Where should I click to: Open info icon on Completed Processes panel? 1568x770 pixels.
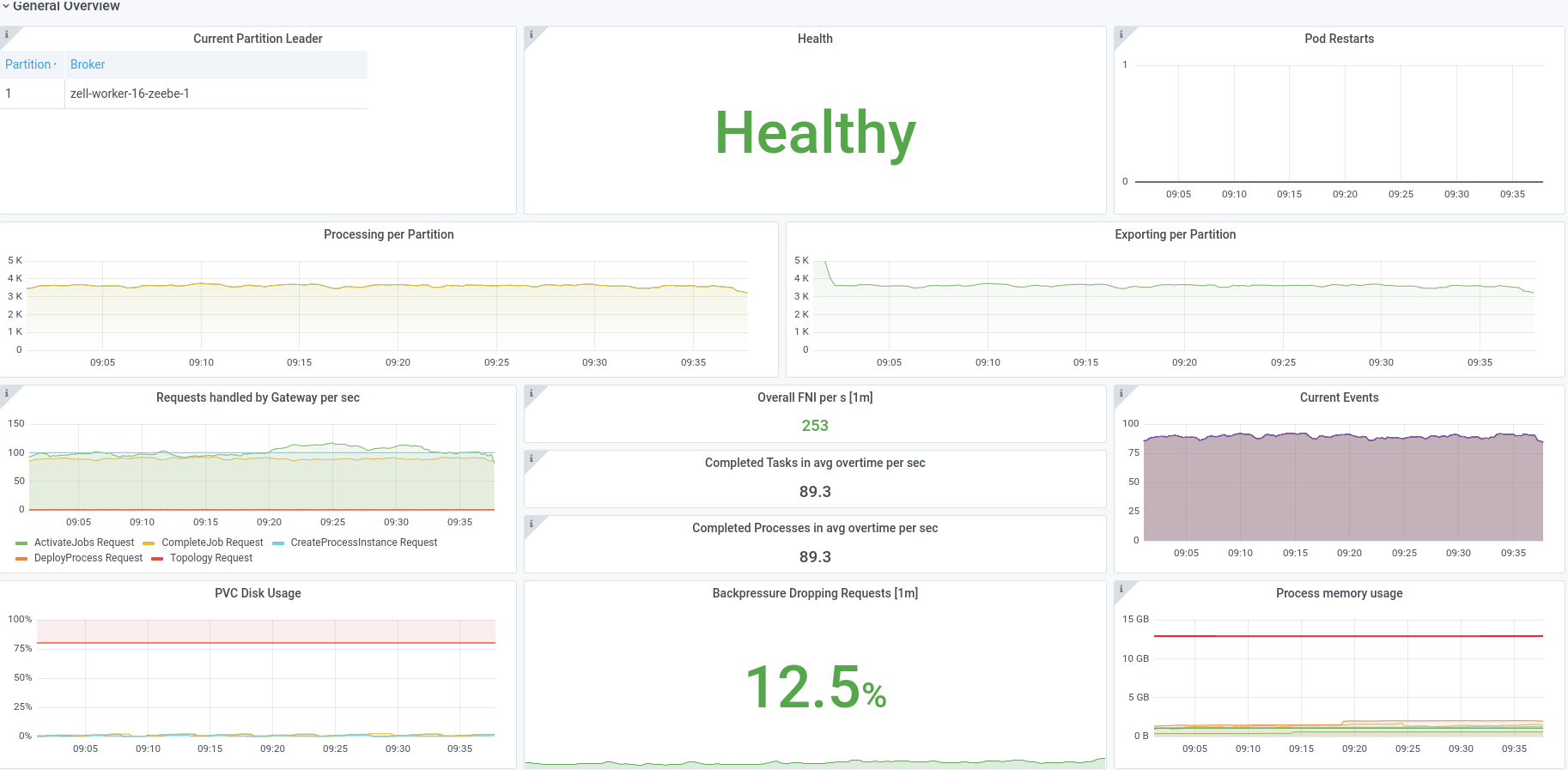click(532, 524)
